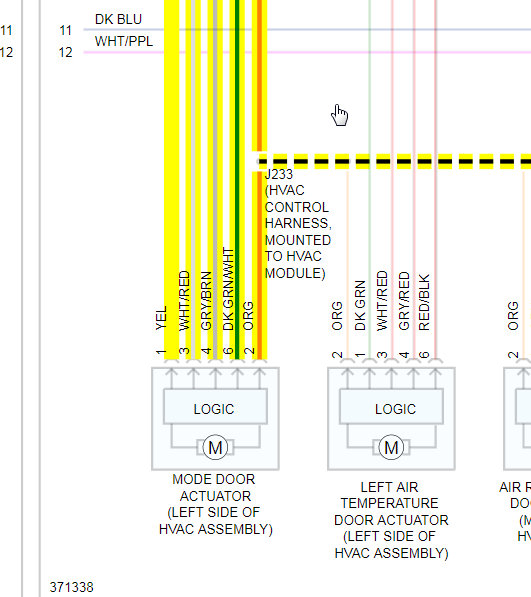The image size is (531, 597).
Task: Select the light blue DK BLU horizontal wire
Action: pyautogui.click(x=307, y=29)
